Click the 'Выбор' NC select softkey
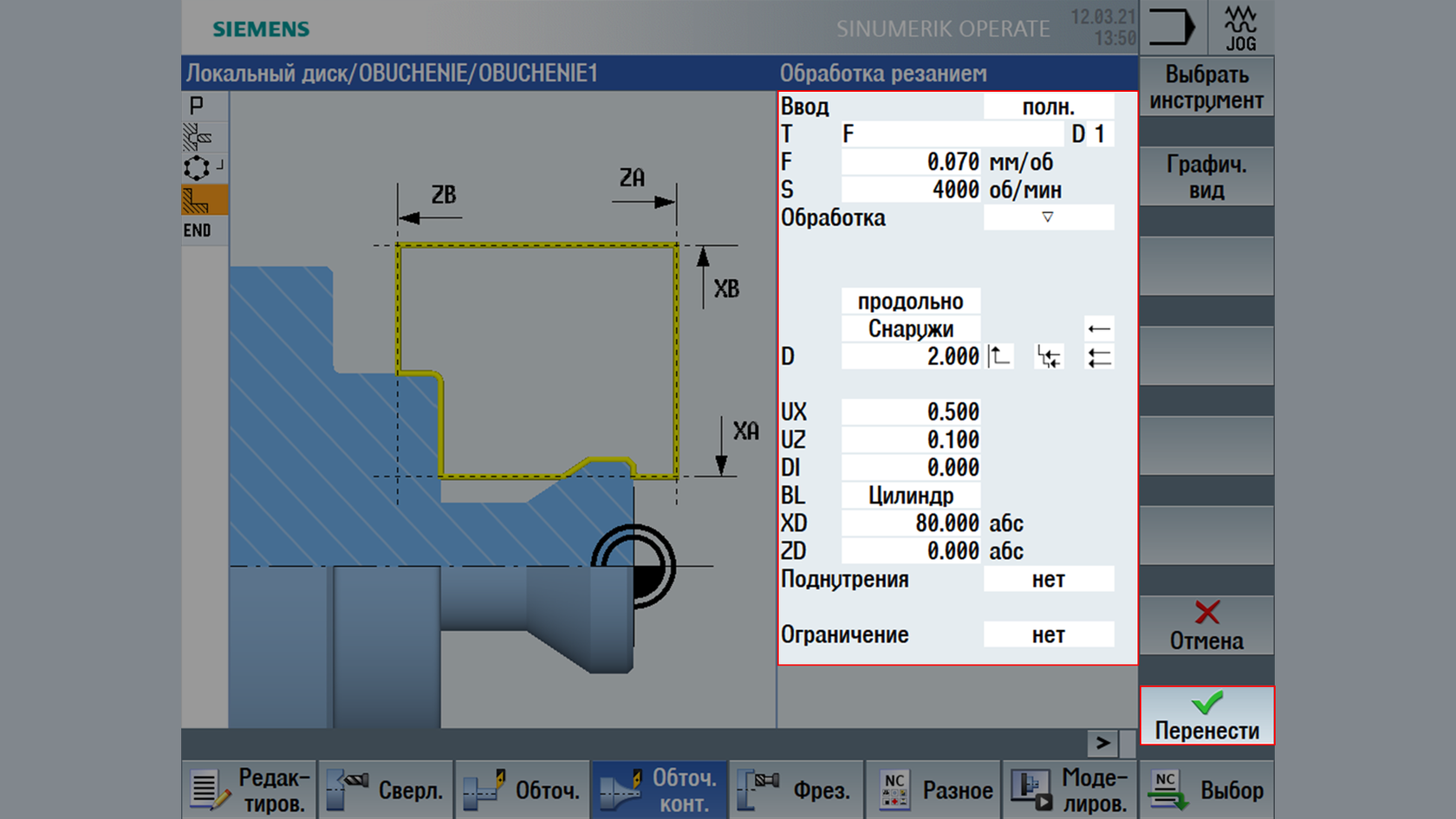 coord(1207,790)
